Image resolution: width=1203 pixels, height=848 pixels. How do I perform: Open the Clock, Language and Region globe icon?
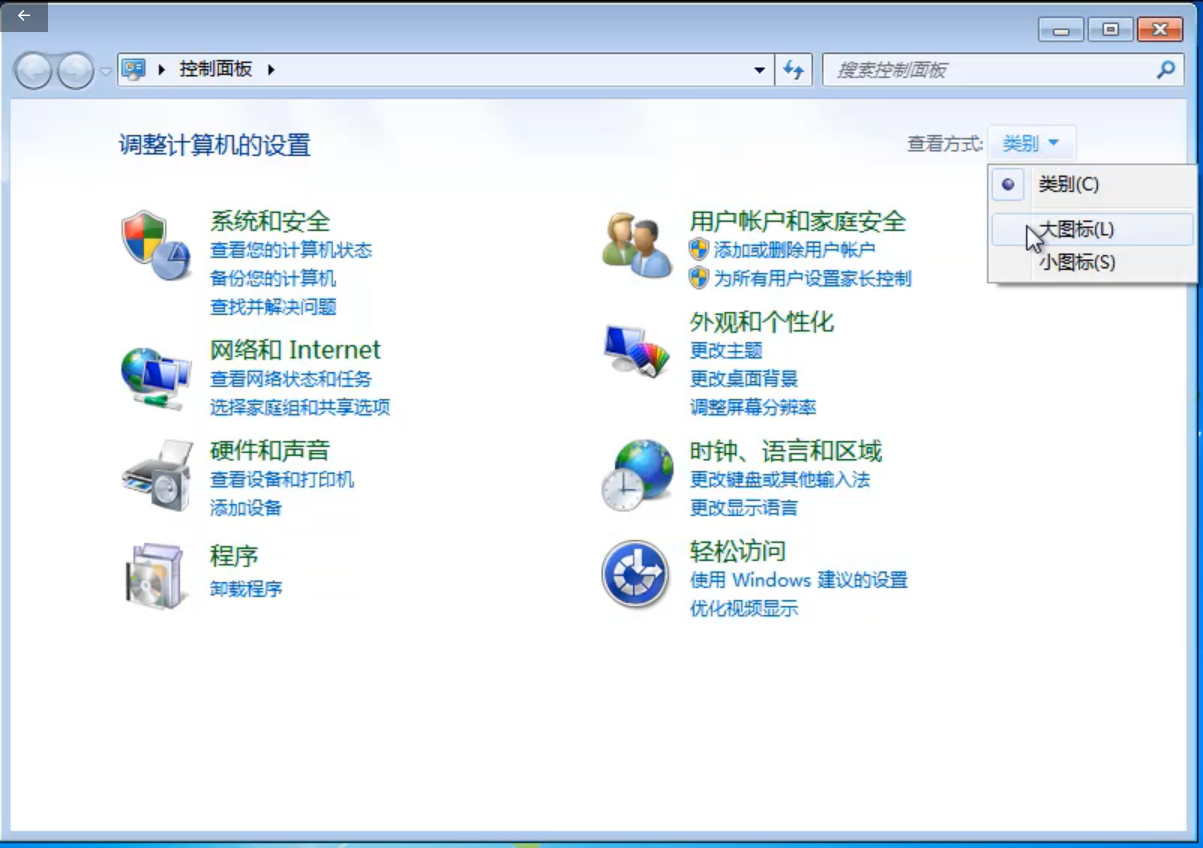tap(637, 475)
